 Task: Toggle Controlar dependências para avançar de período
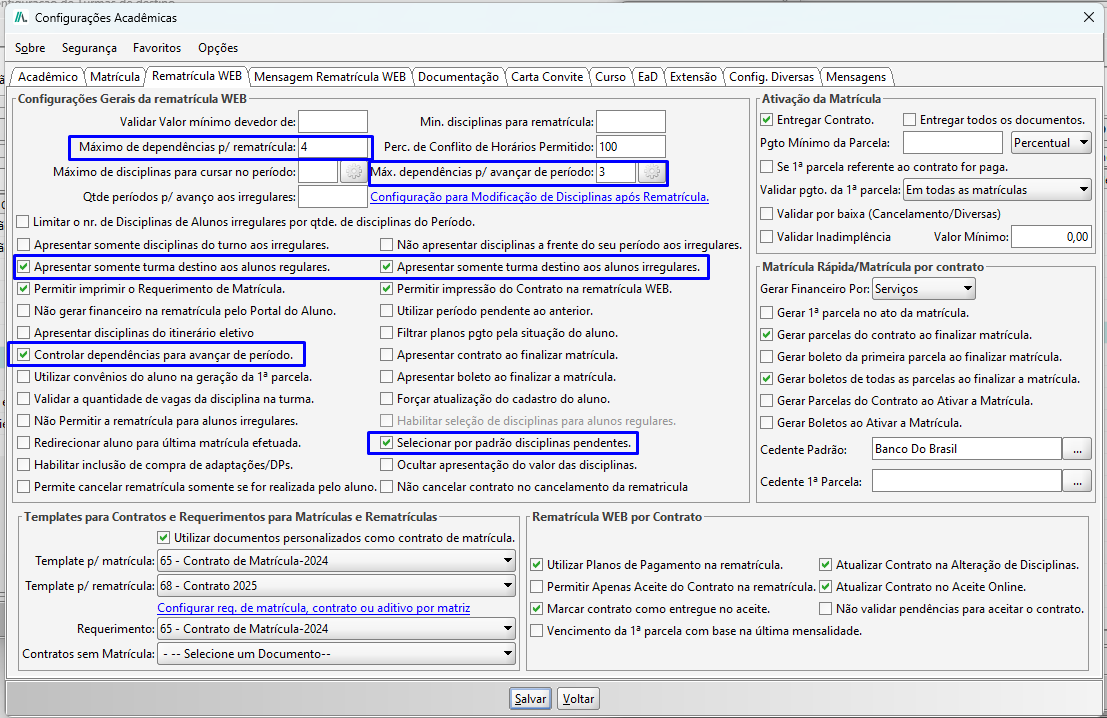[23, 354]
